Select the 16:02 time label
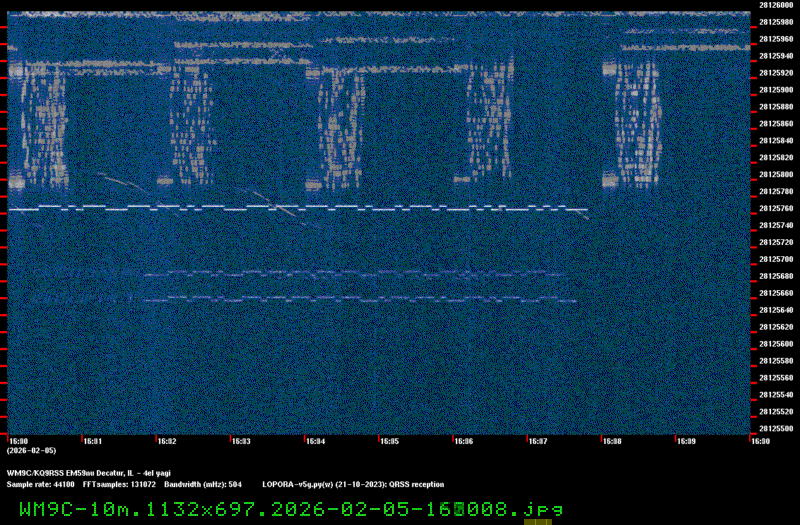Screen dimensions: 800x525 pyautogui.click(x=167, y=441)
